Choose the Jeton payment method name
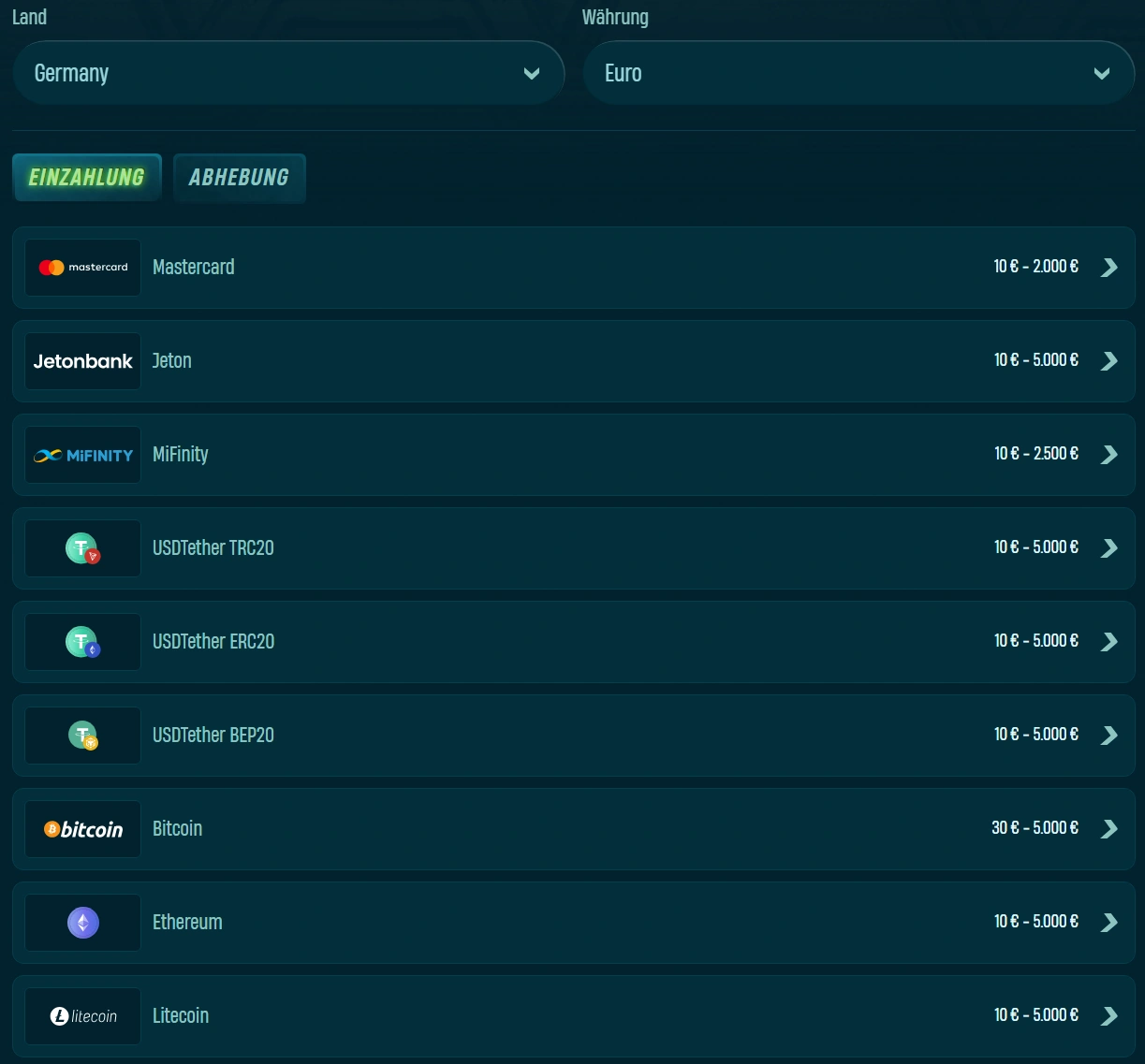 click(x=172, y=361)
